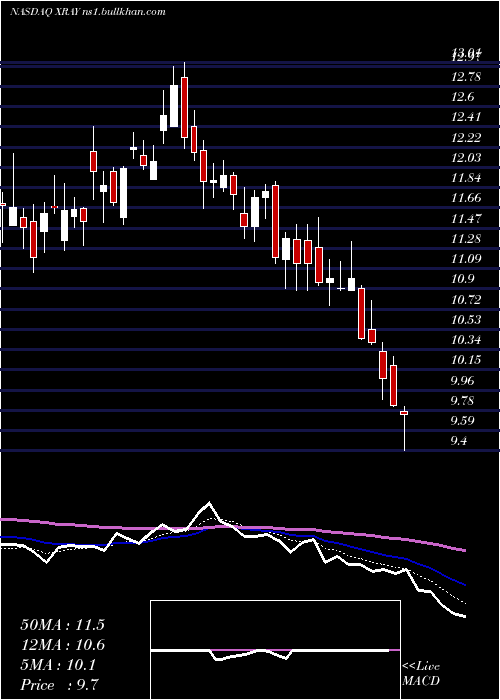Click the 12.78 price axis label
Viewport: 500px width, 700px height.
(466, 77)
